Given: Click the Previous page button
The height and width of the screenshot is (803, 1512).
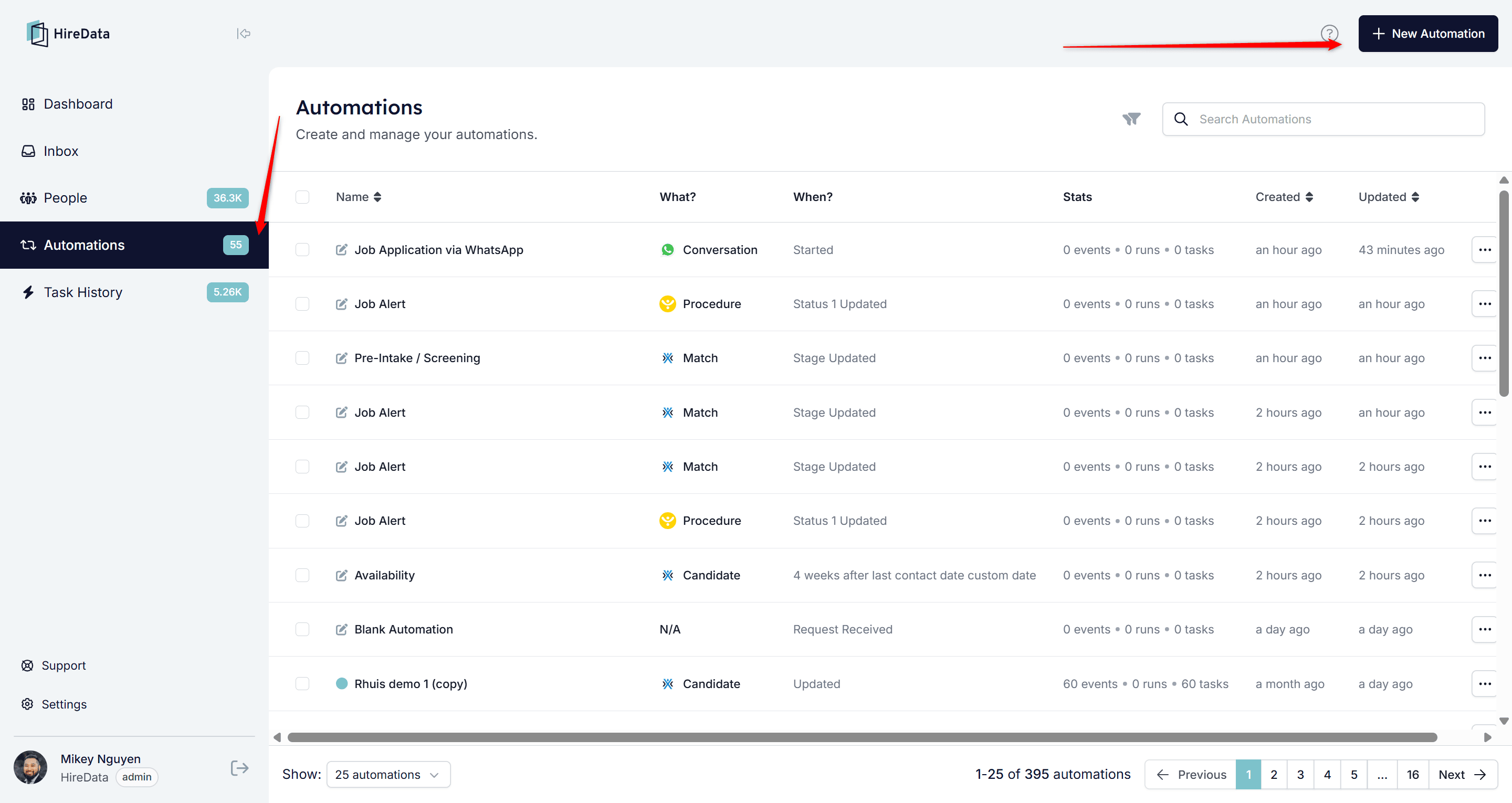Looking at the screenshot, I should tap(1190, 774).
